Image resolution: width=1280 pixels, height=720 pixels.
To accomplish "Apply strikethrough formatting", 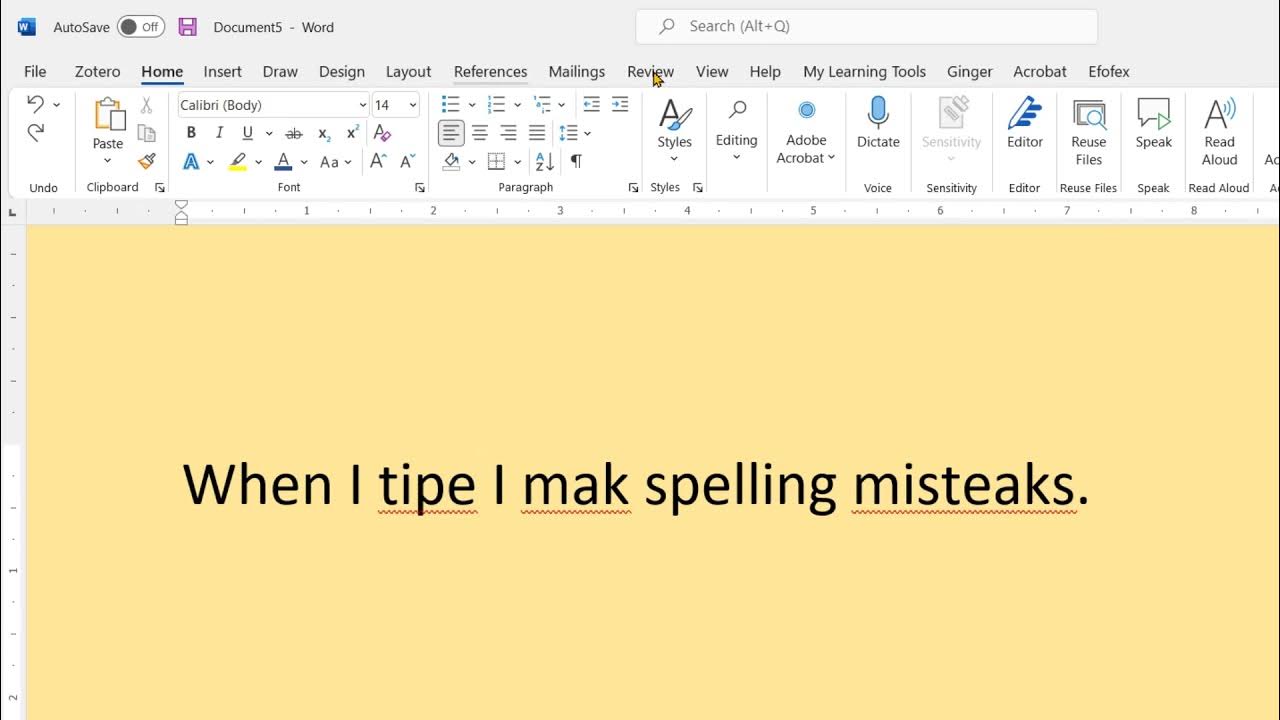I will (x=293, y=133).
